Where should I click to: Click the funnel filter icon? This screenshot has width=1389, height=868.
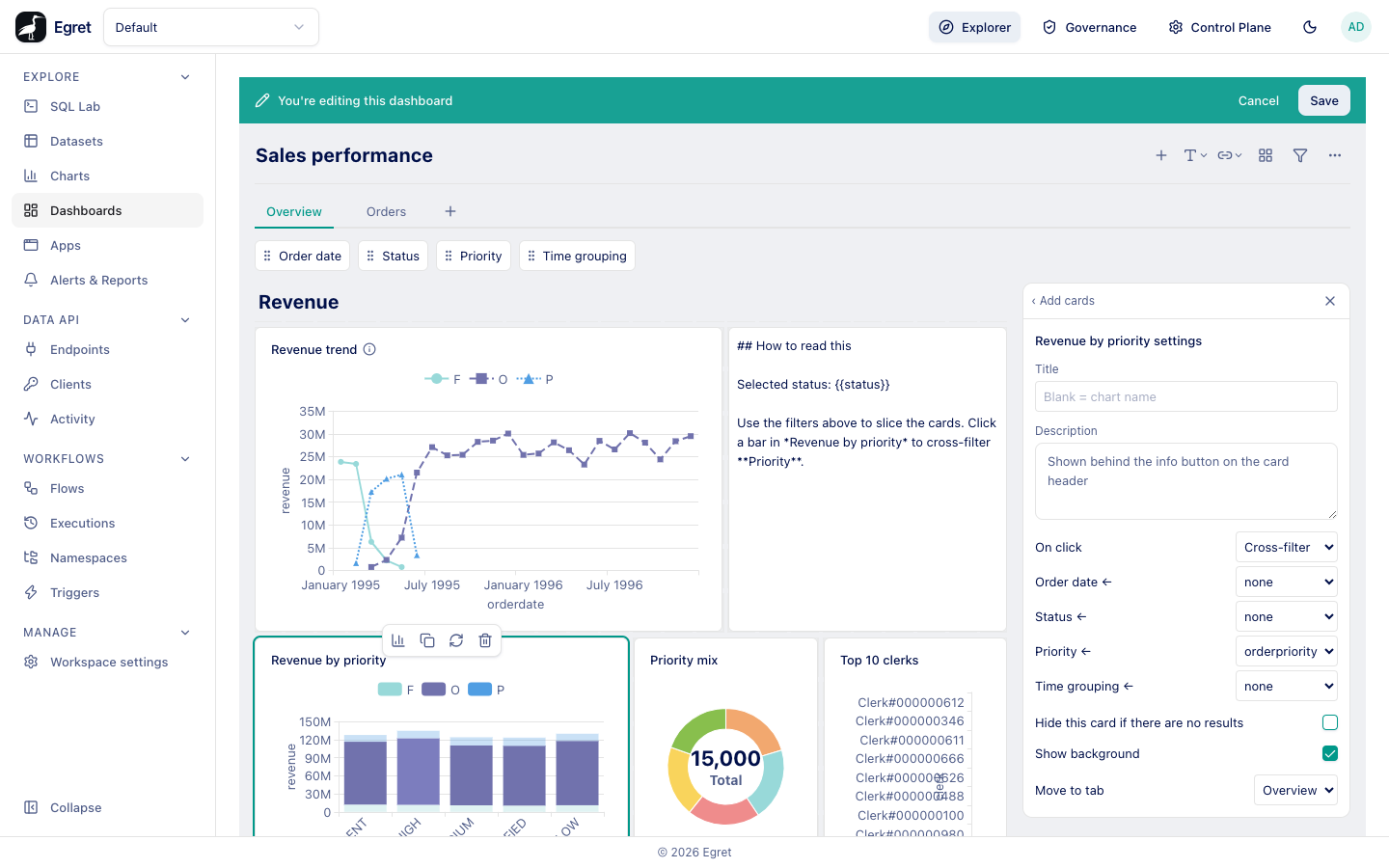[x=1300, y=155]
